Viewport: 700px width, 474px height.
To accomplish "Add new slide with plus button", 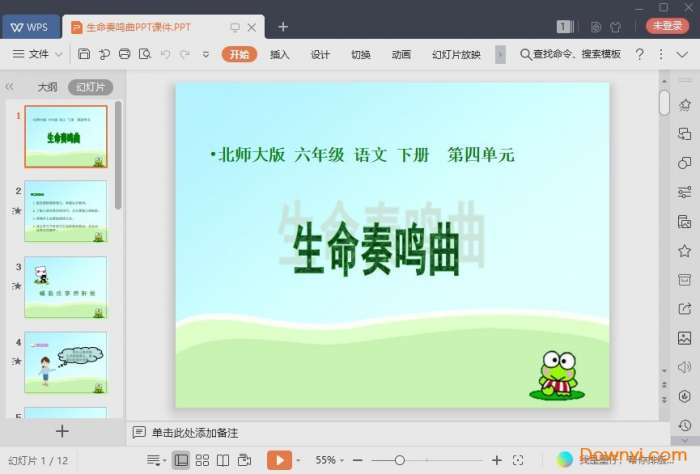I will (62, 431).
